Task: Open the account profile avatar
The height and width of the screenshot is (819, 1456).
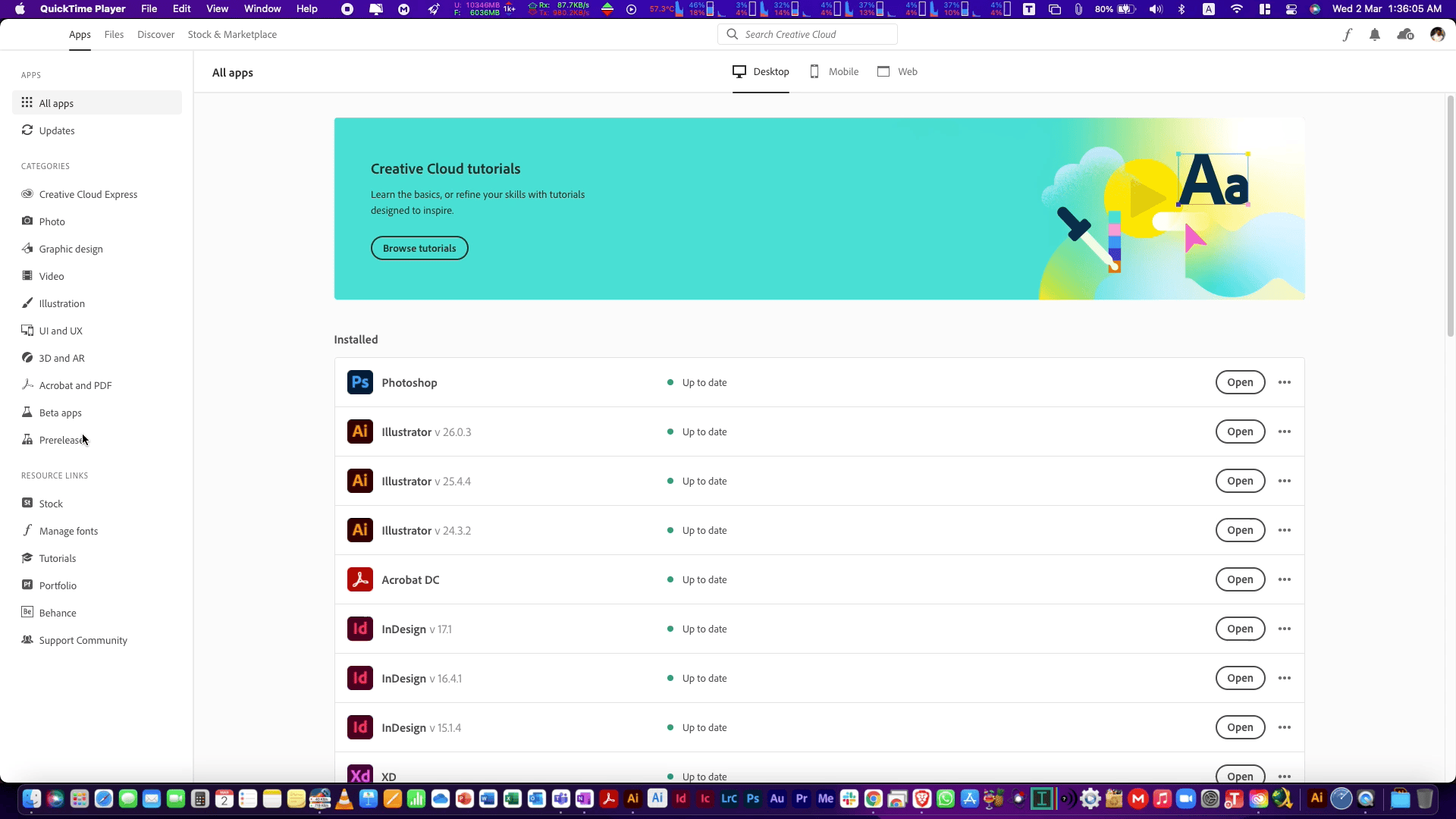Action: pos(1437,35)
